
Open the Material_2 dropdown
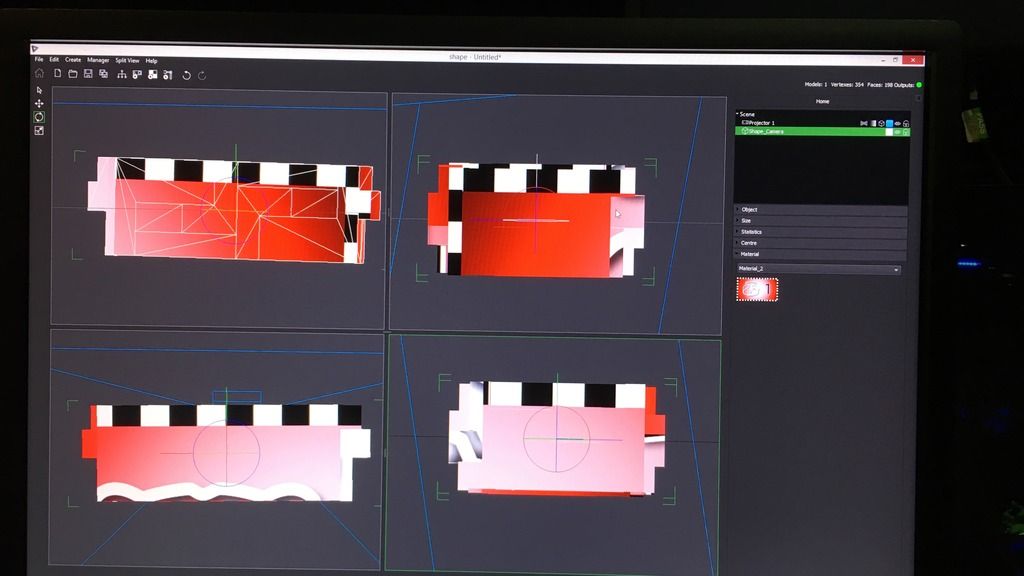click(819, 268)
